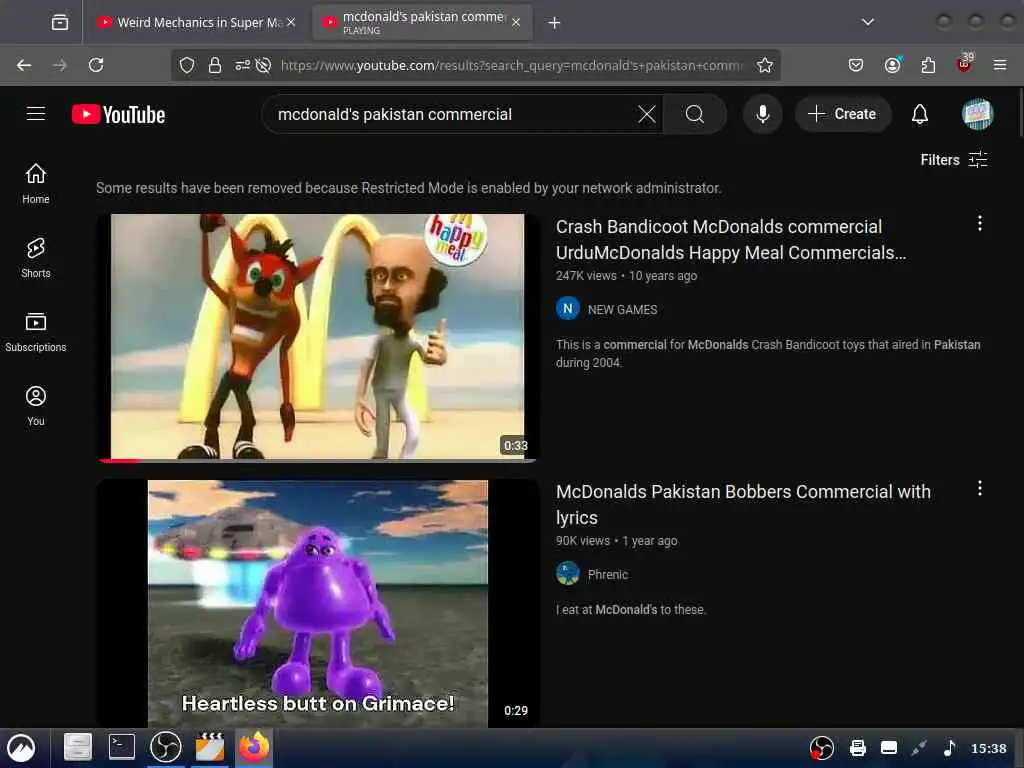The image size is (1024, 768).
Task: Visit NEW GAMES channel
Action: [x=622, y=310]
